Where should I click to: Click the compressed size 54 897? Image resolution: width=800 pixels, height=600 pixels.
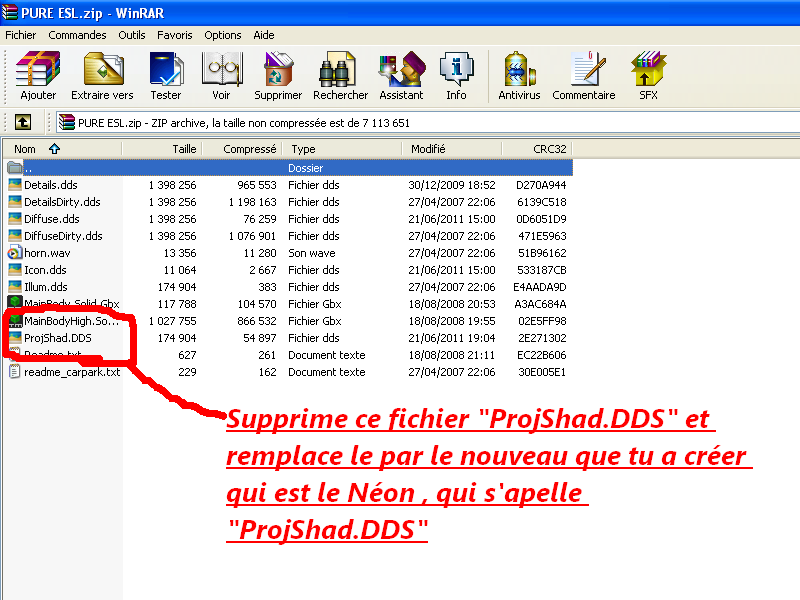pyautogui.click(x=260, y=338)
